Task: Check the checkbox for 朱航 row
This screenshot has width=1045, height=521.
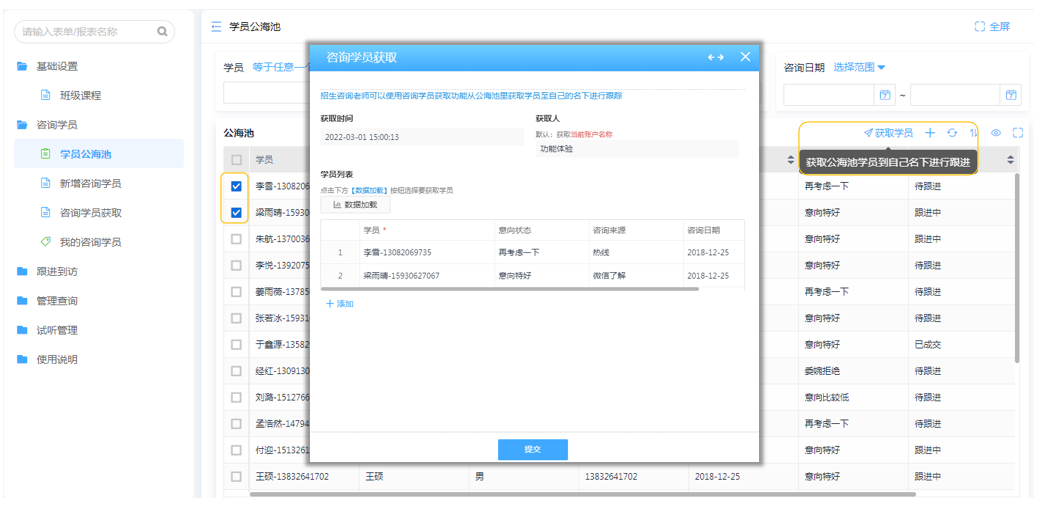Action: coord(236,239)
